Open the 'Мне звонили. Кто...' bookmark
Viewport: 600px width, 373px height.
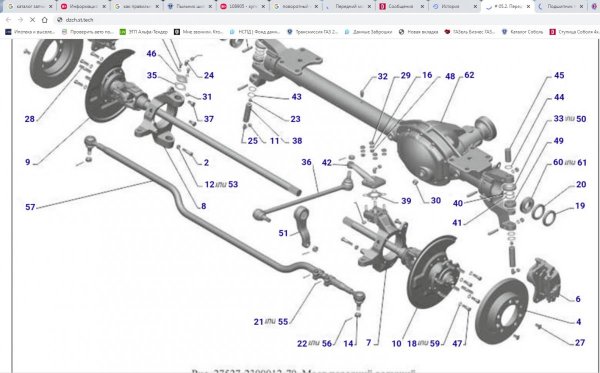(199, 32)
